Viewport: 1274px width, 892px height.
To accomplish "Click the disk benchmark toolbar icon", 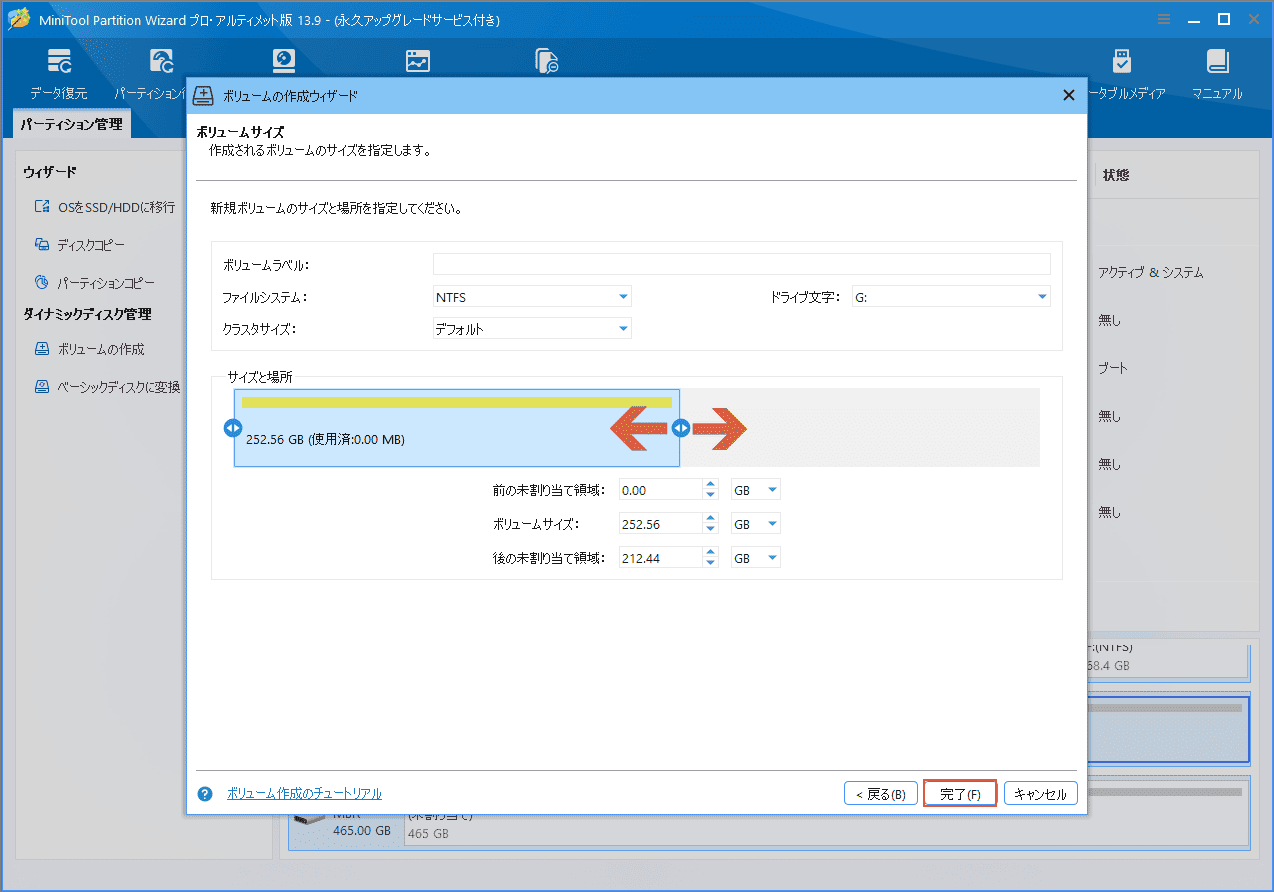I will pos(285,61).
